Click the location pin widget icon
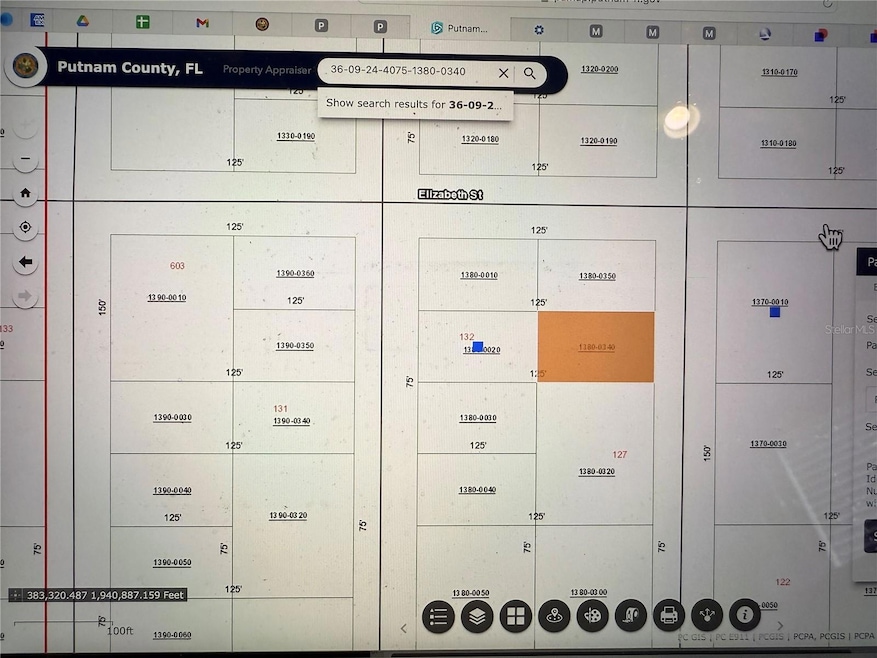The image size is (877, 658). point(554,616)
